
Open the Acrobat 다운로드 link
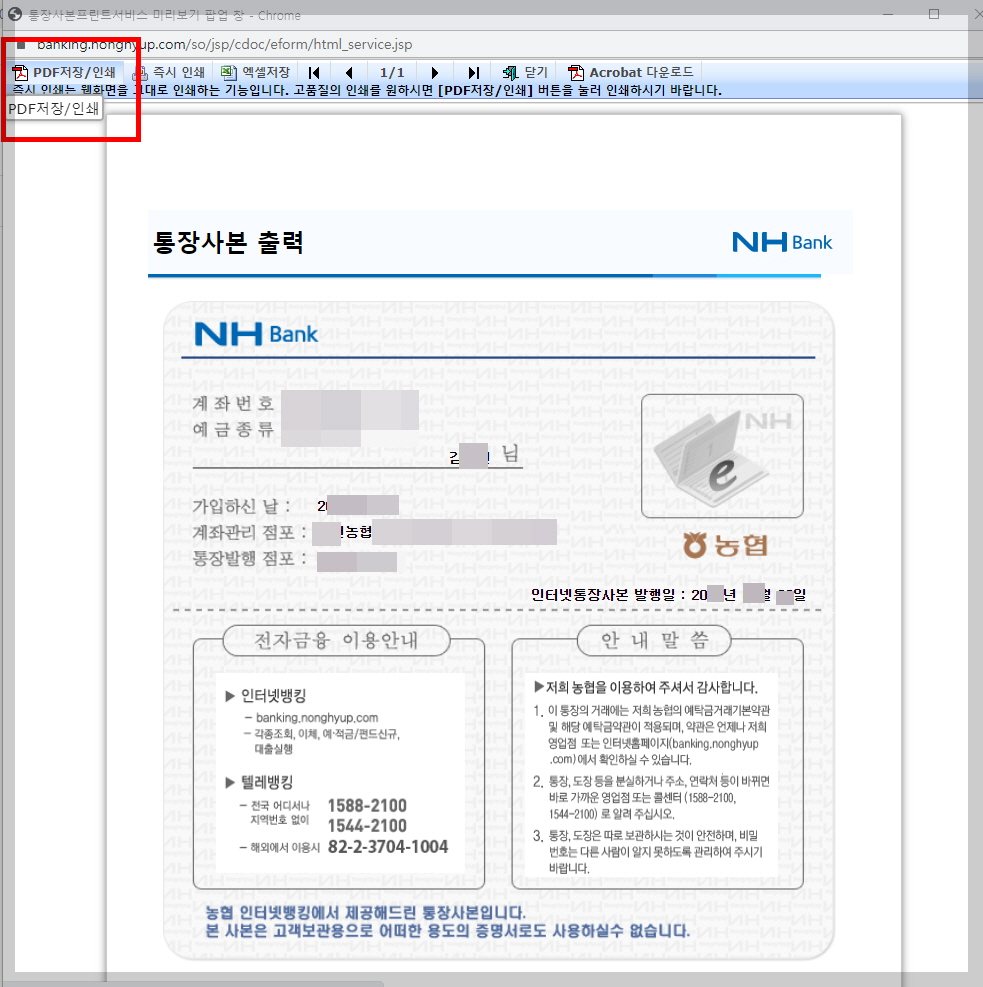(x=630, y=72)
